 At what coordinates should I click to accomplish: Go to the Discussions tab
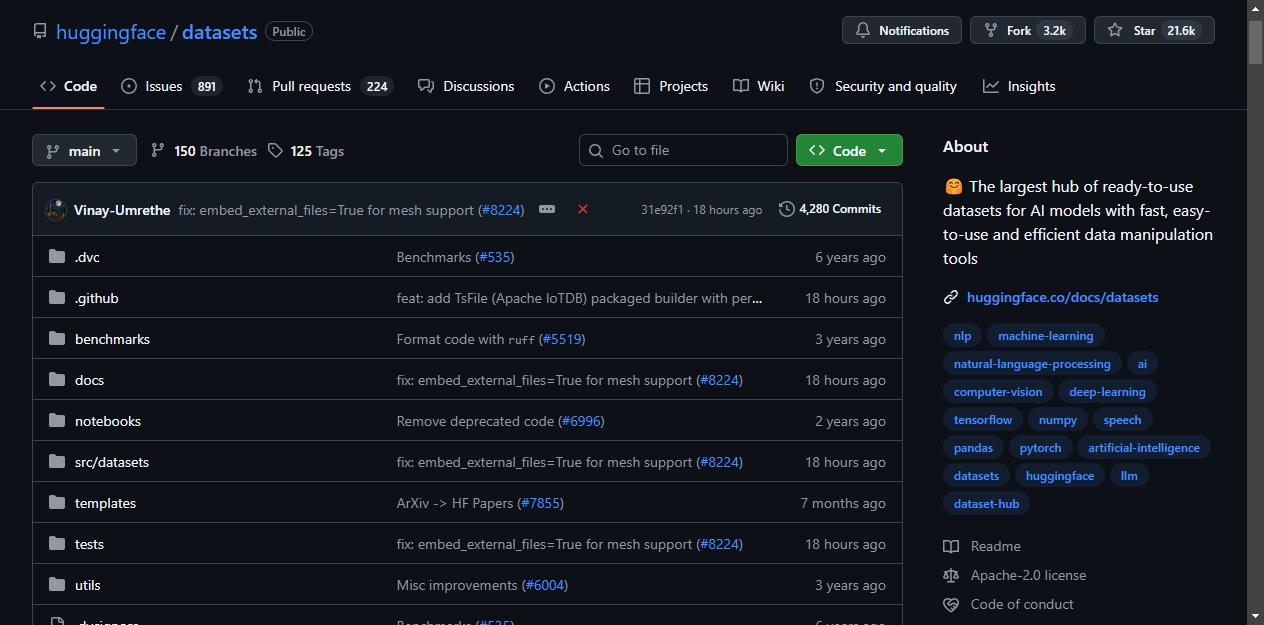click(x=466, y=86)
